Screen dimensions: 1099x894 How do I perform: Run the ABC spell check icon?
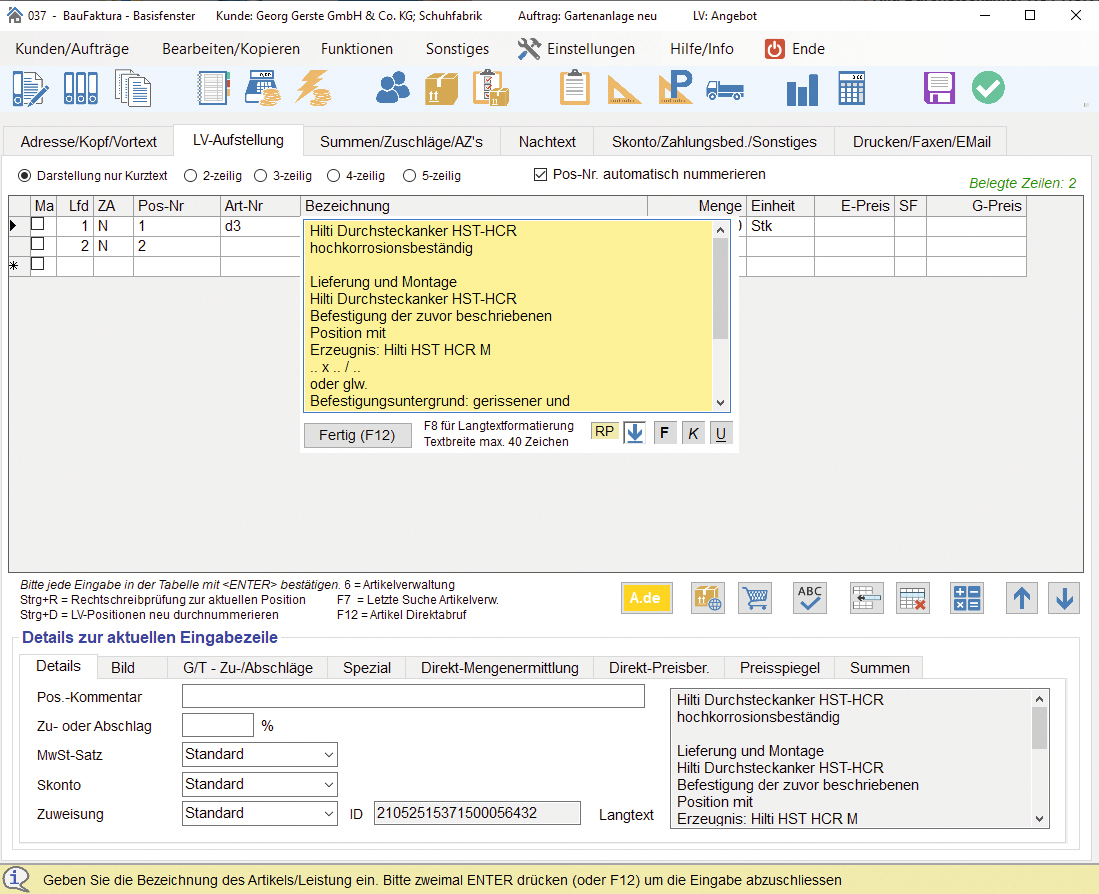(x=810, y=598)
